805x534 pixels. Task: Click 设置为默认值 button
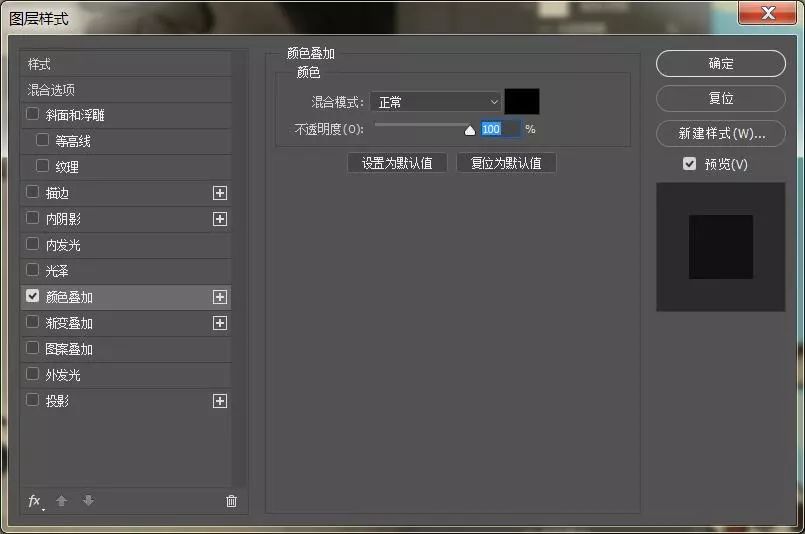click(x=397, y=163)
